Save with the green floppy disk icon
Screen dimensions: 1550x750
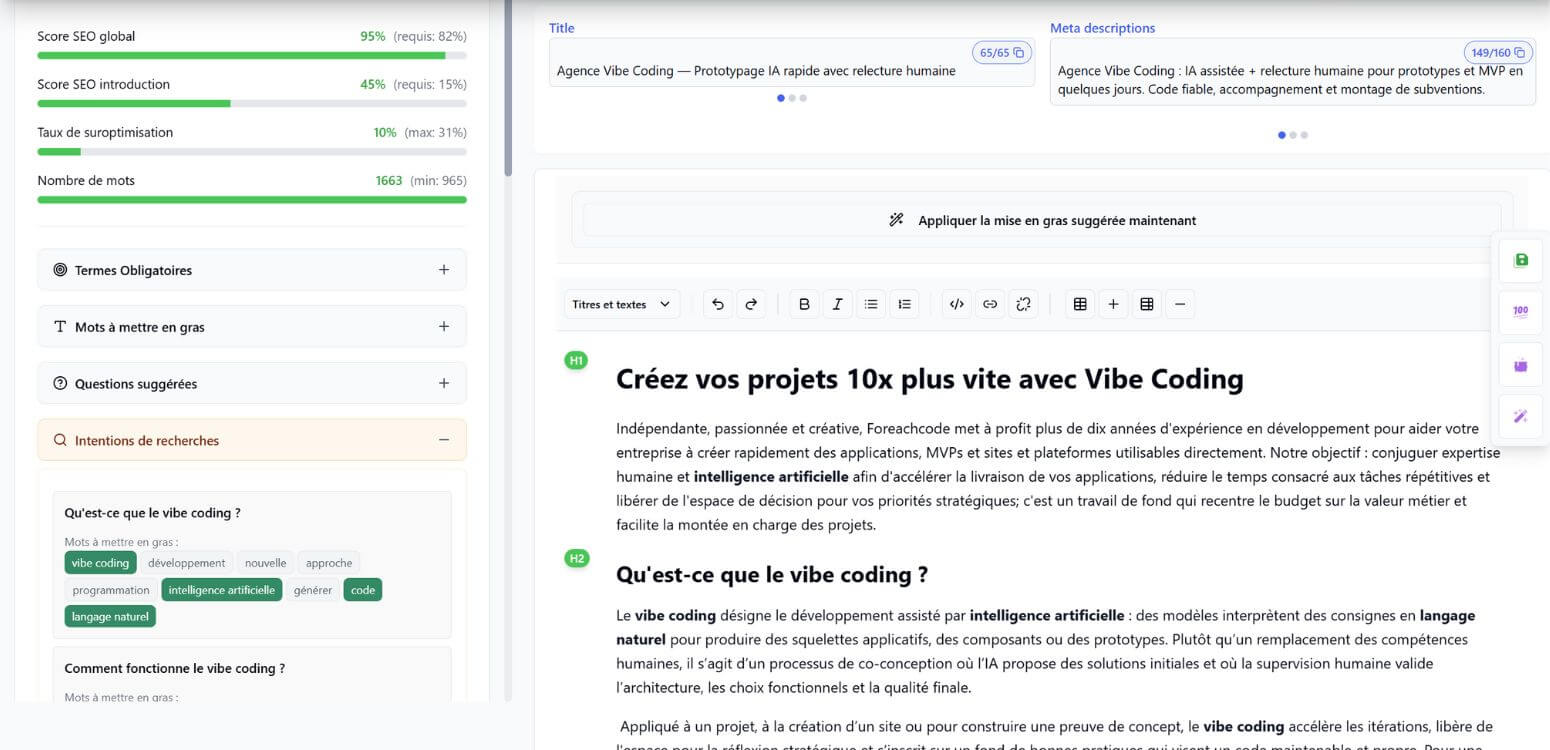(1521, 260)
